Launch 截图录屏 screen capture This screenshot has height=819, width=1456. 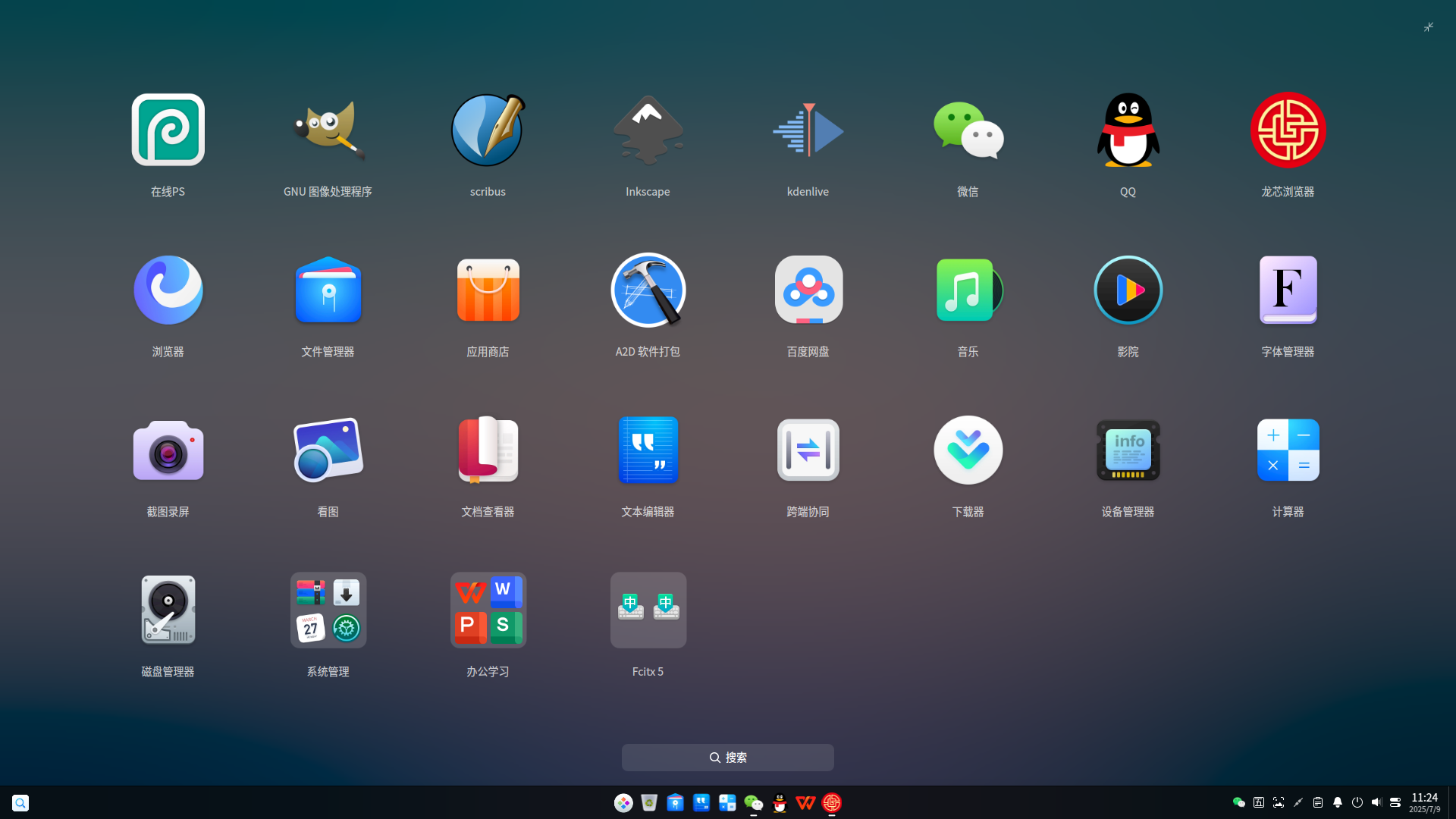(x=168, y=450)
